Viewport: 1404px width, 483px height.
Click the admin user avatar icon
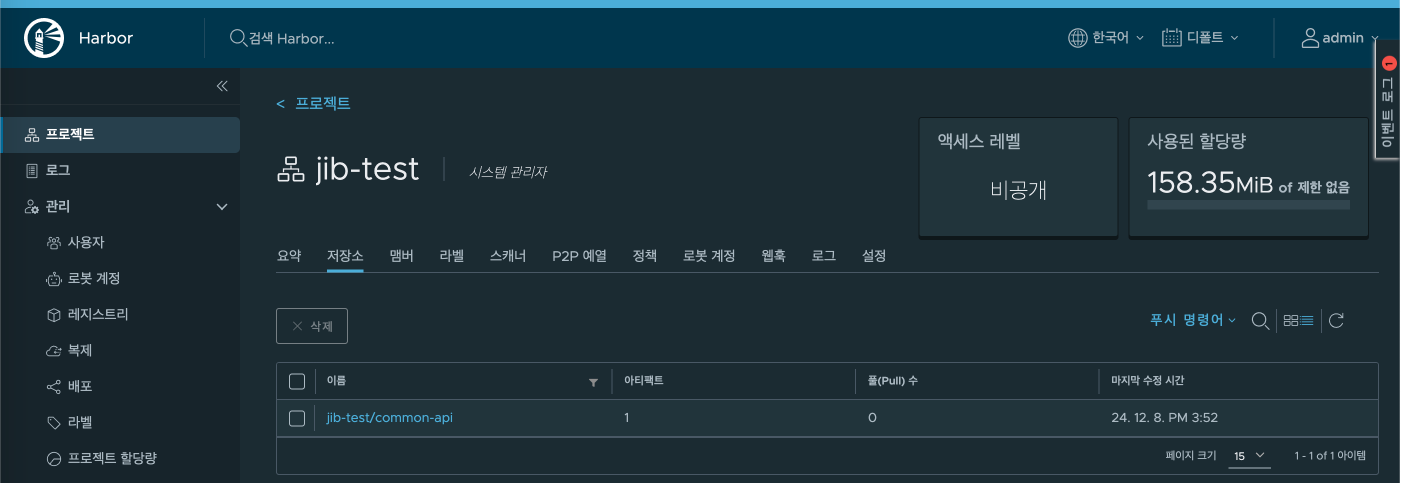1309,38
